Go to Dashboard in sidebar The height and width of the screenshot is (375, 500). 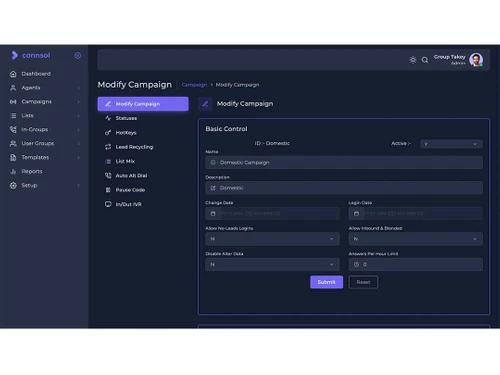click(36, 74)
